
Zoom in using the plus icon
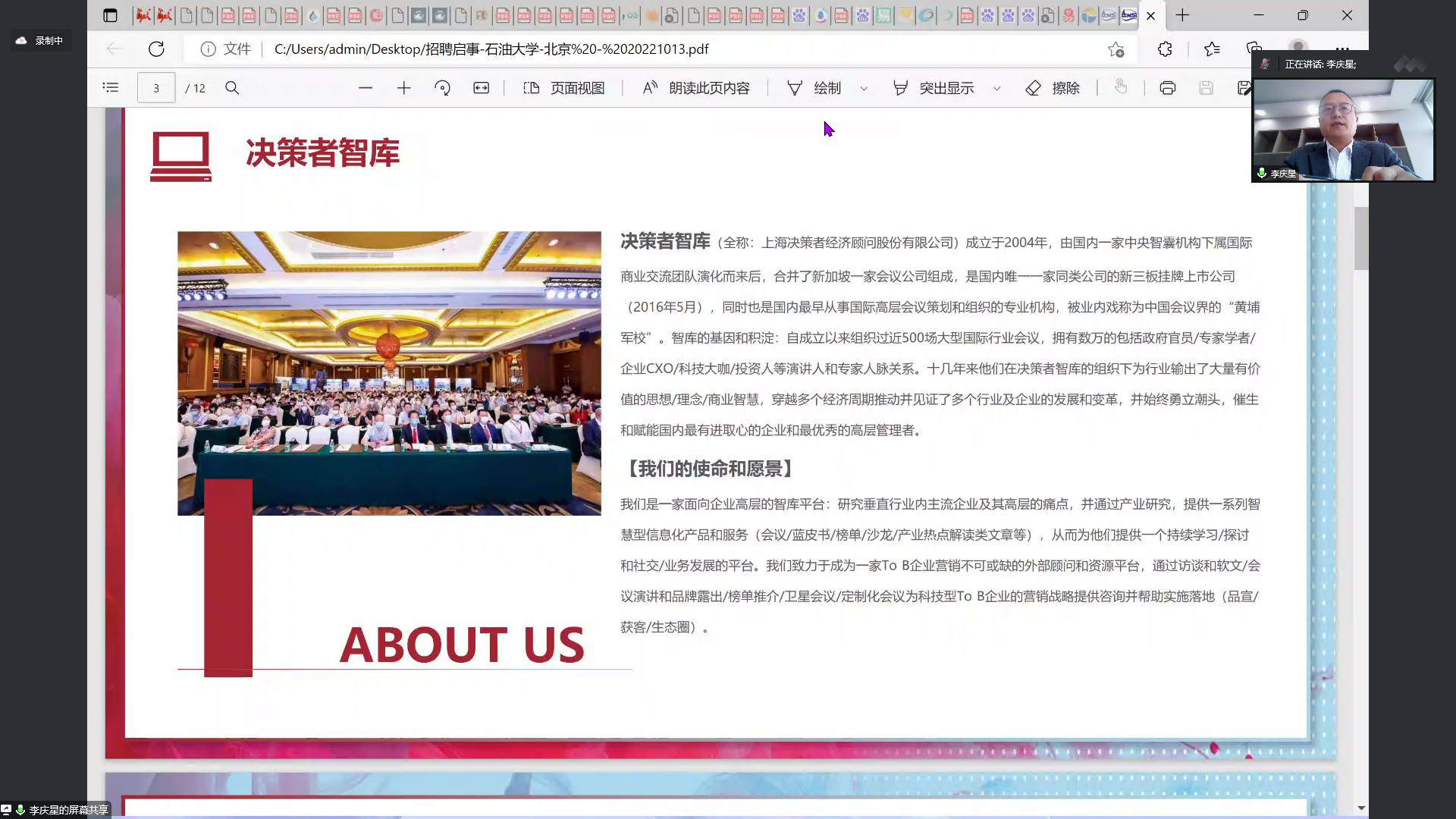click(x=403, y=88)
